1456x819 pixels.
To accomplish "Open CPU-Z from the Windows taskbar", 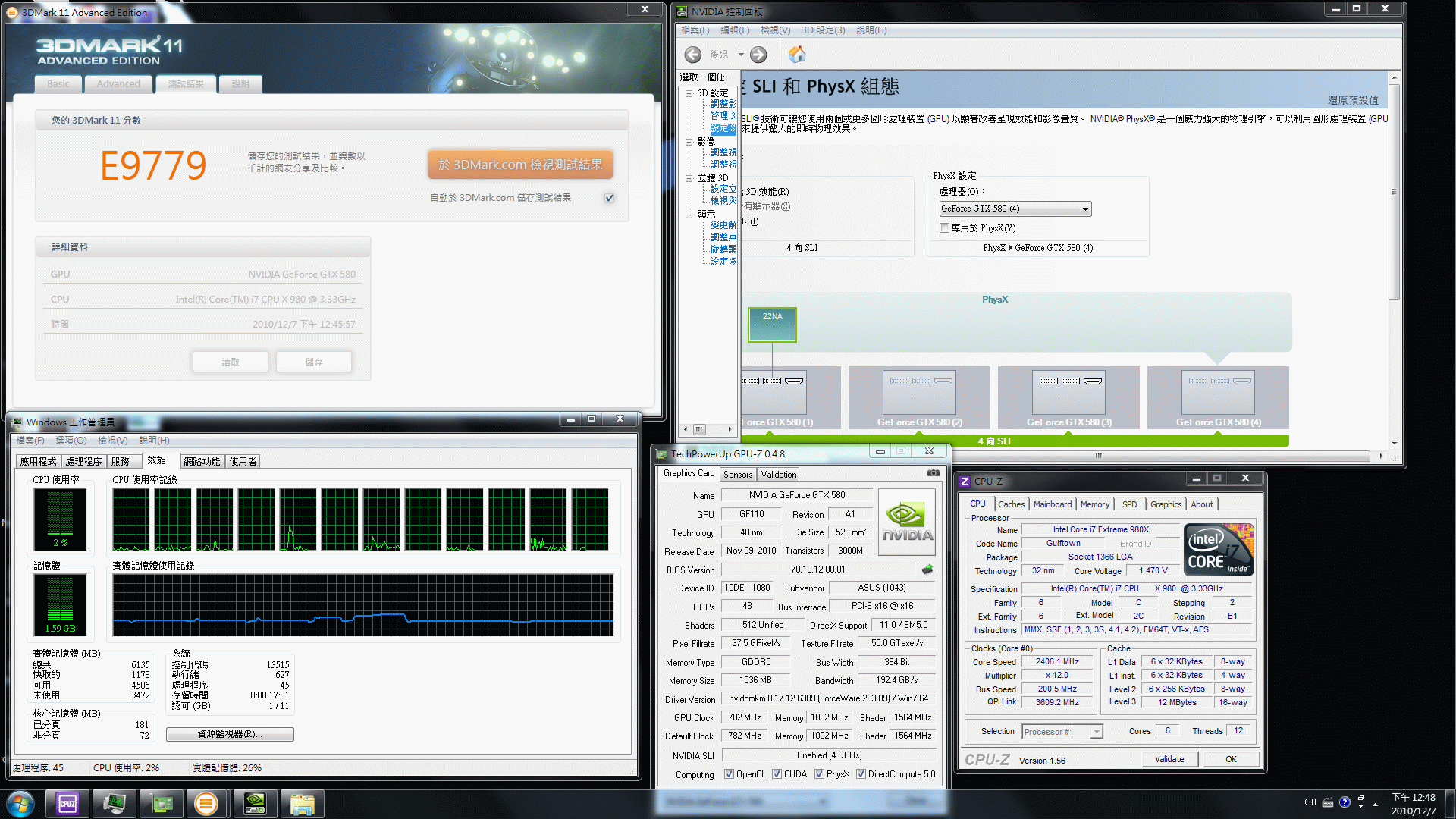I will (67, 803).
